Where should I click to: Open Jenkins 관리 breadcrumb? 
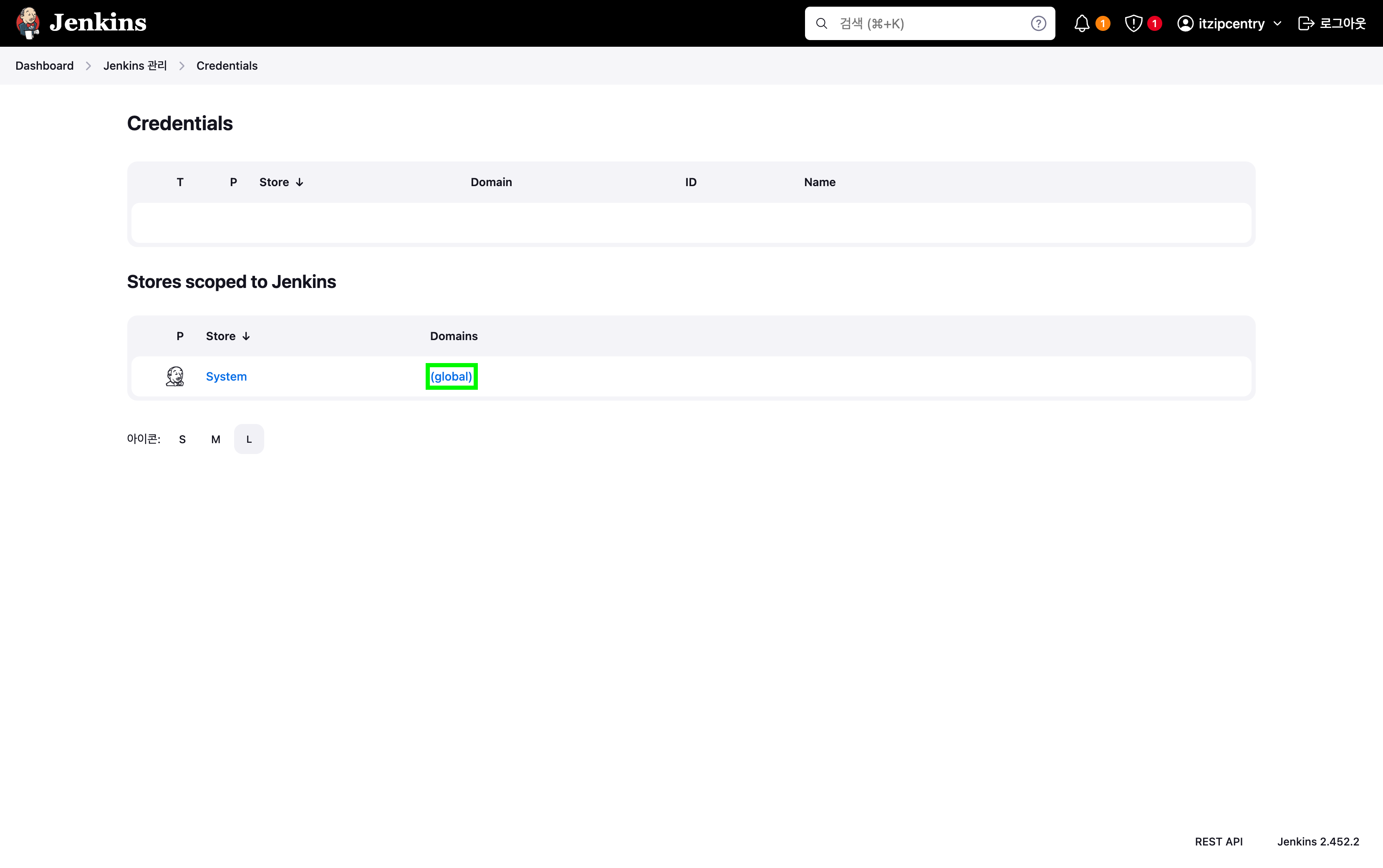(135, 66)
